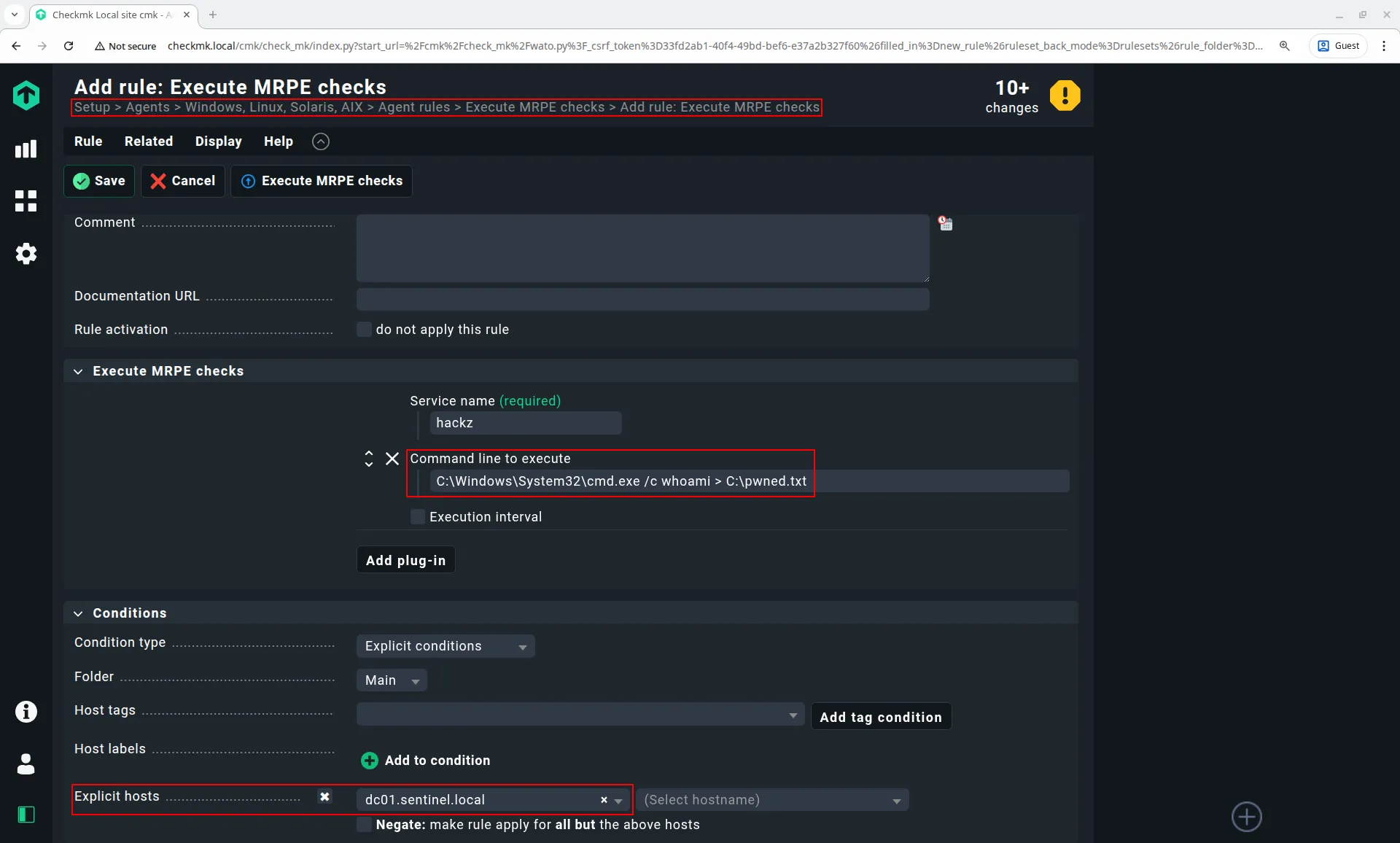Screen dimensions: 1400x843
Task: Open the Setup gear sidebar icon
Action: (26, 254)
